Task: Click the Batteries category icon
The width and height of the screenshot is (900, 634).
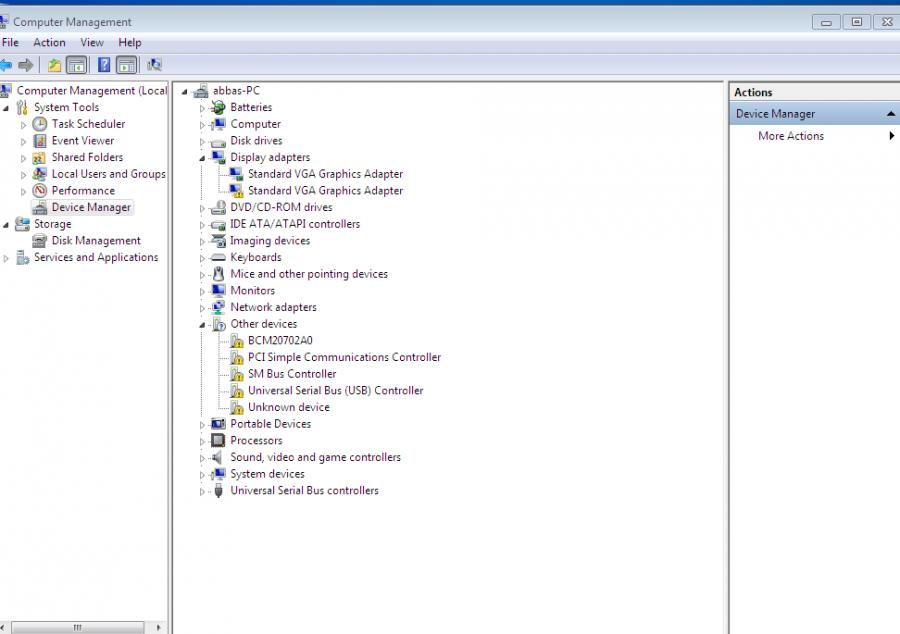Action: [218, 107]
